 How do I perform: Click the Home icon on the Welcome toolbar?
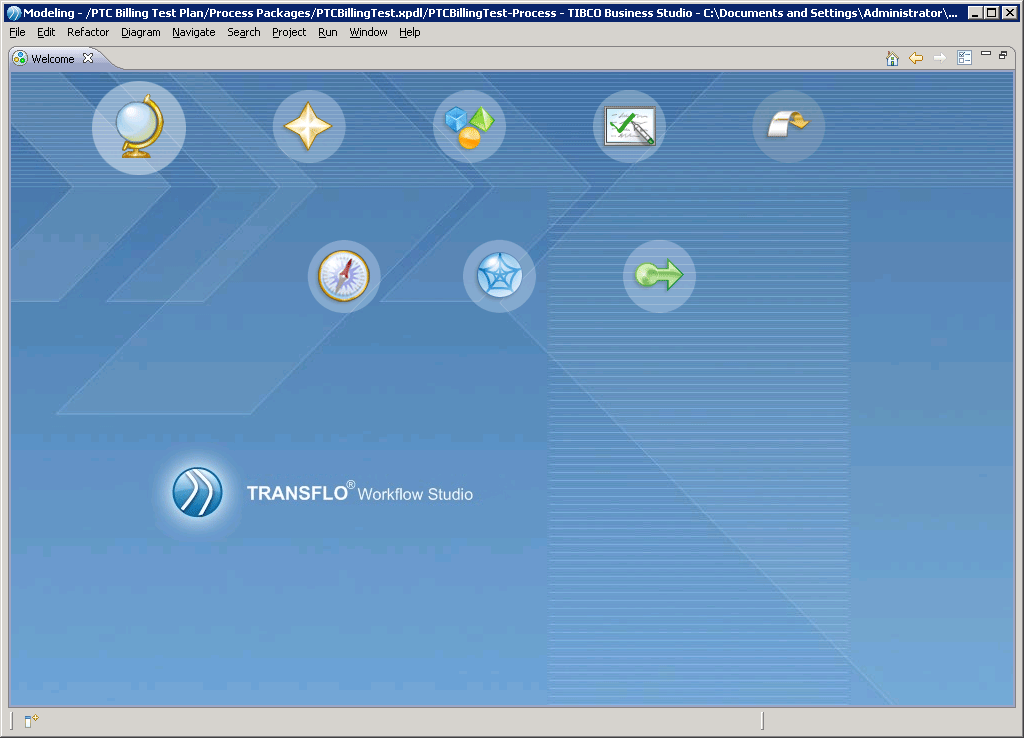point(891,57)
